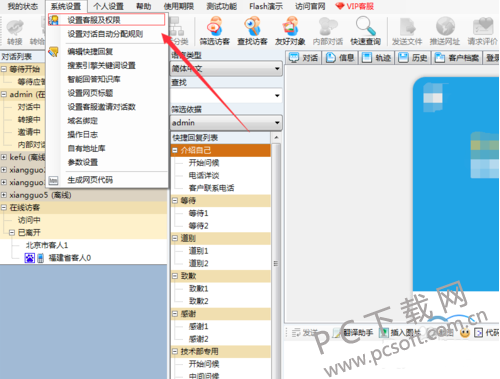Open the 查找 dropdown field

pyautogui.click(x=226, y=96)
